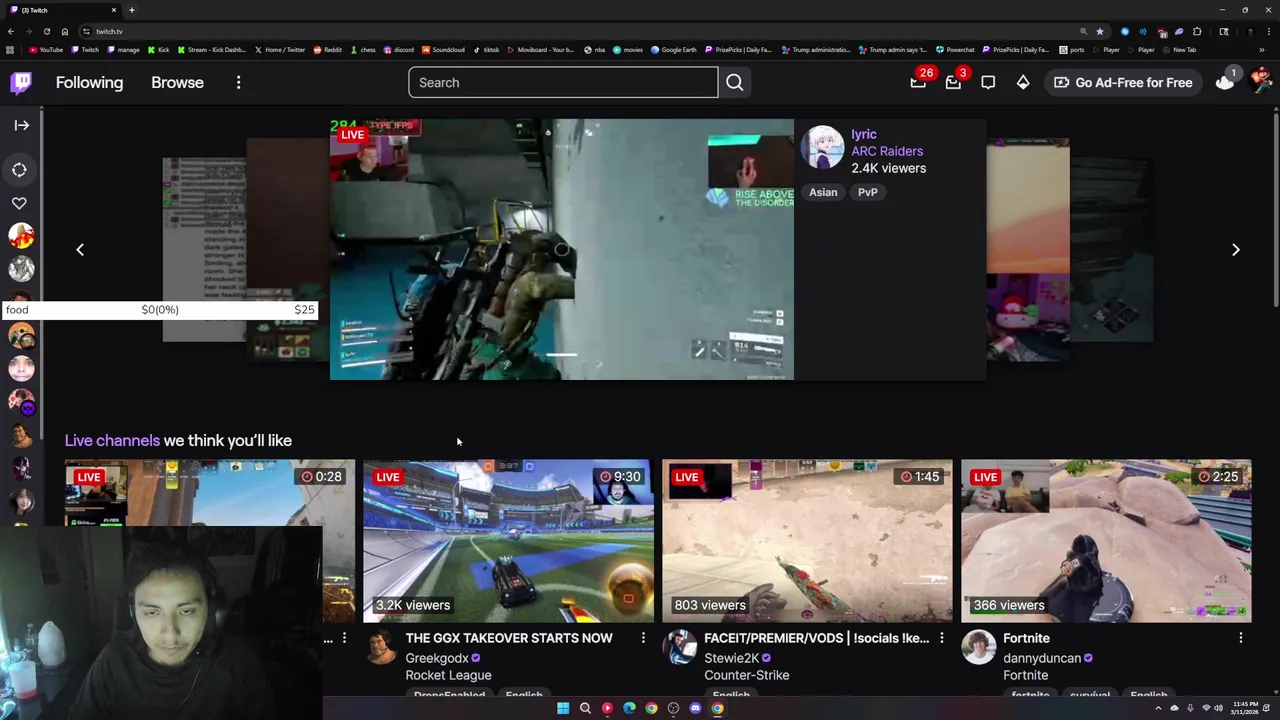Open Microsoft Edge from the taskbar
This screenshot has height=720, width=1280.
coord(629,708)
